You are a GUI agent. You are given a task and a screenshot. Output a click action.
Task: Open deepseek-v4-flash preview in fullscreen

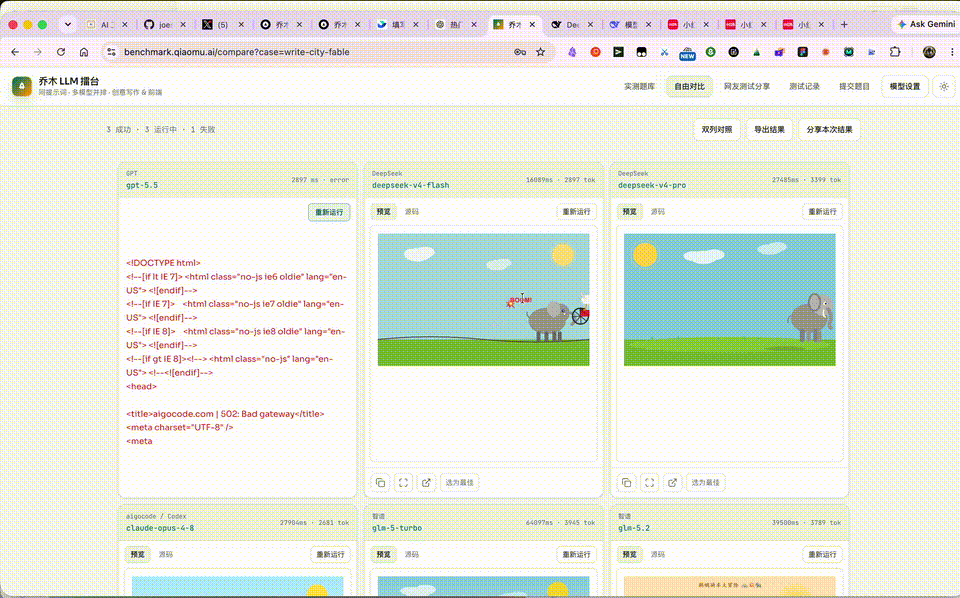[x=403, y=483]
